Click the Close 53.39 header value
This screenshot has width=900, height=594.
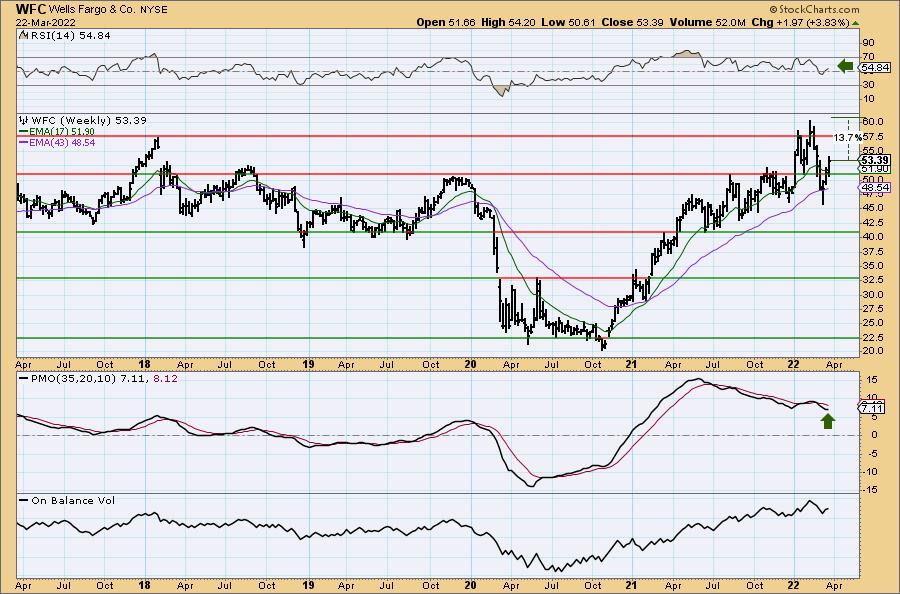click(633, 22)
